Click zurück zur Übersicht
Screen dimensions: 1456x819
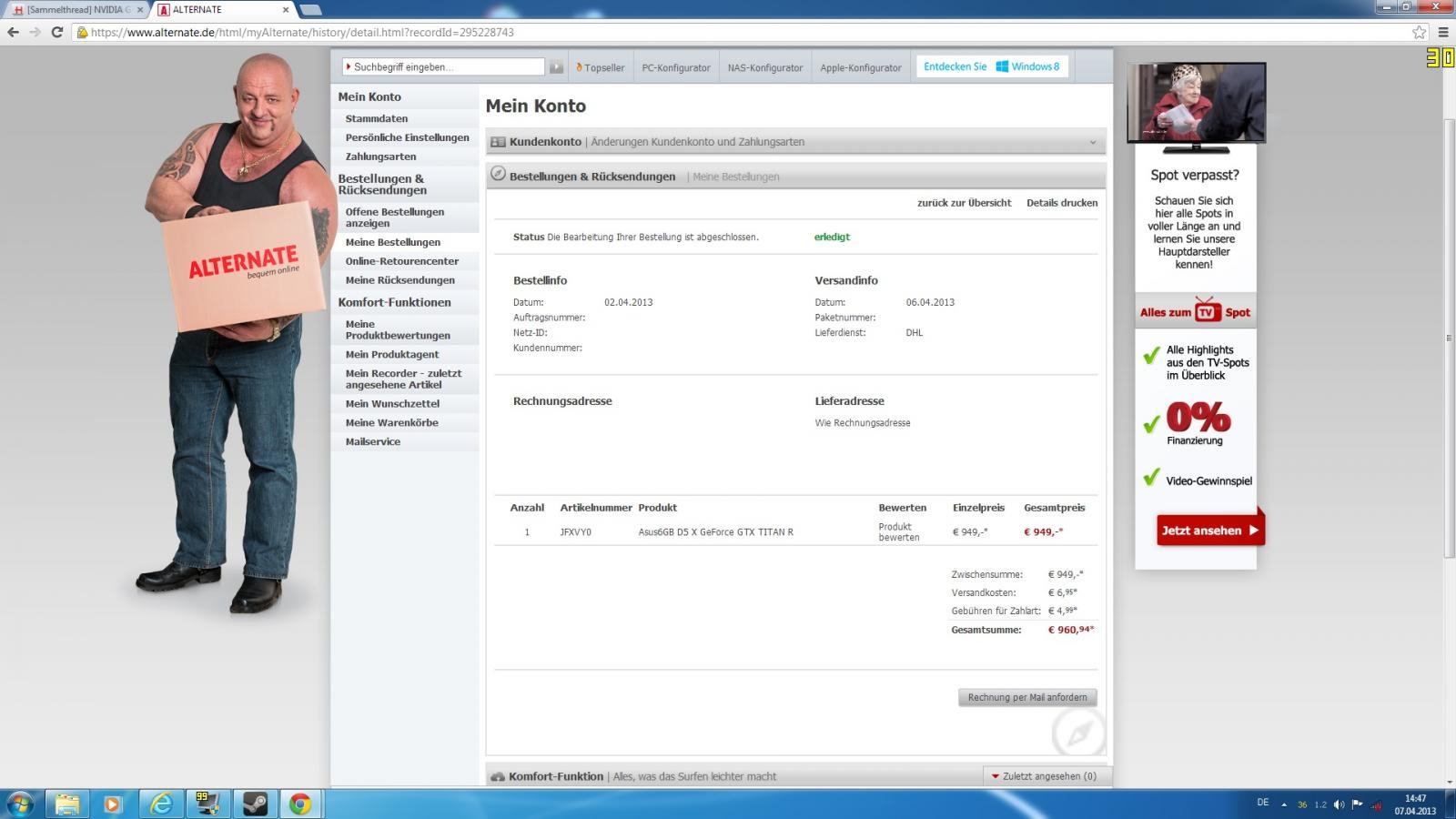pos(965,203)
